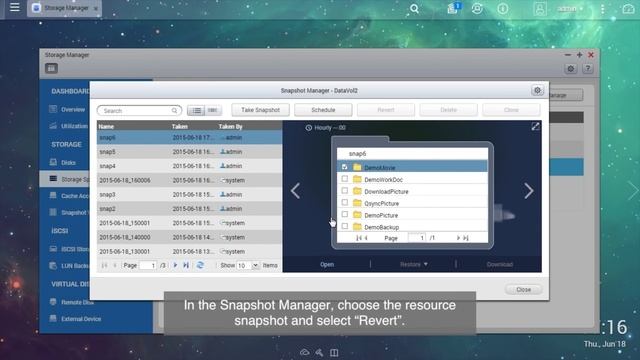Select snapshot 2015-06-18_160006 row
Screen dimensions: 640x360
pyautogui.click(x=189, y=180)
